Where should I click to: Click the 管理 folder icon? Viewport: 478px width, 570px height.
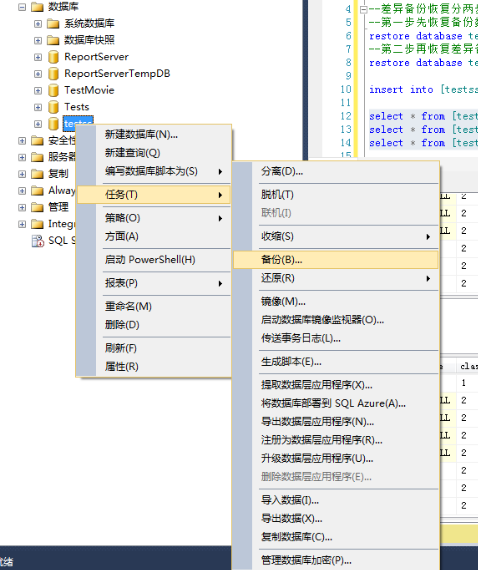[x=37, y=208]
